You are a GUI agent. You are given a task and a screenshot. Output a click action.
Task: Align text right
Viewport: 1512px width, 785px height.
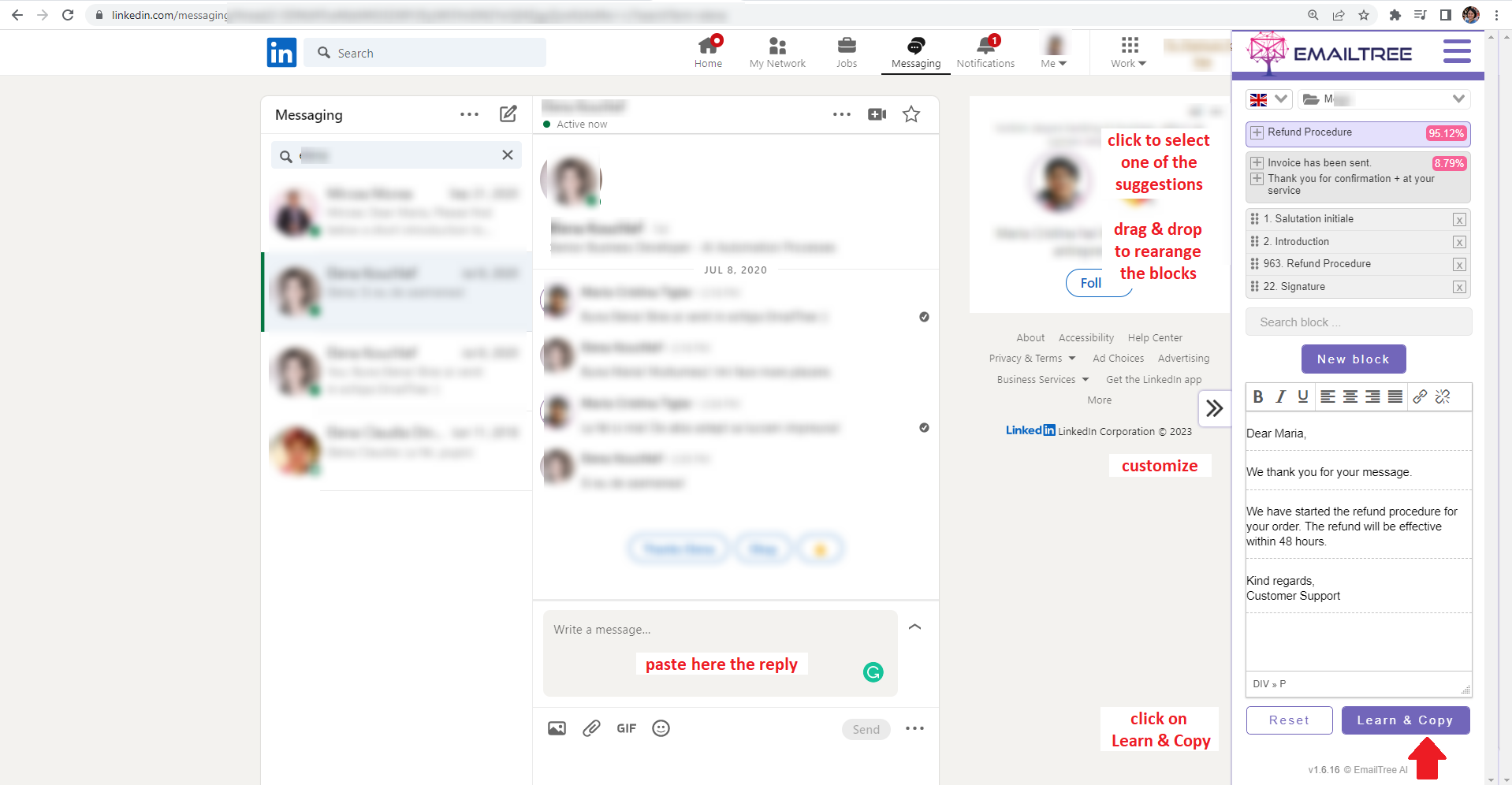coord(1372,396)
